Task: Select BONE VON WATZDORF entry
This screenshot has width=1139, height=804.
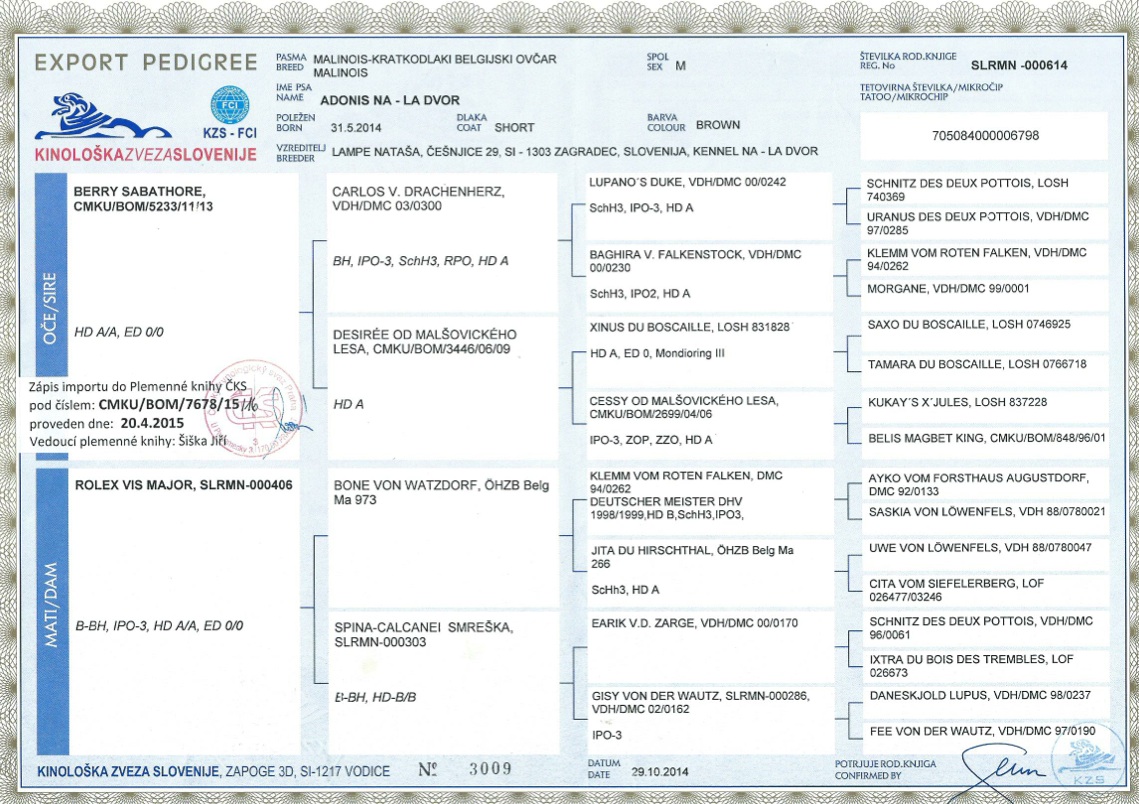Action: click(444, 539)
